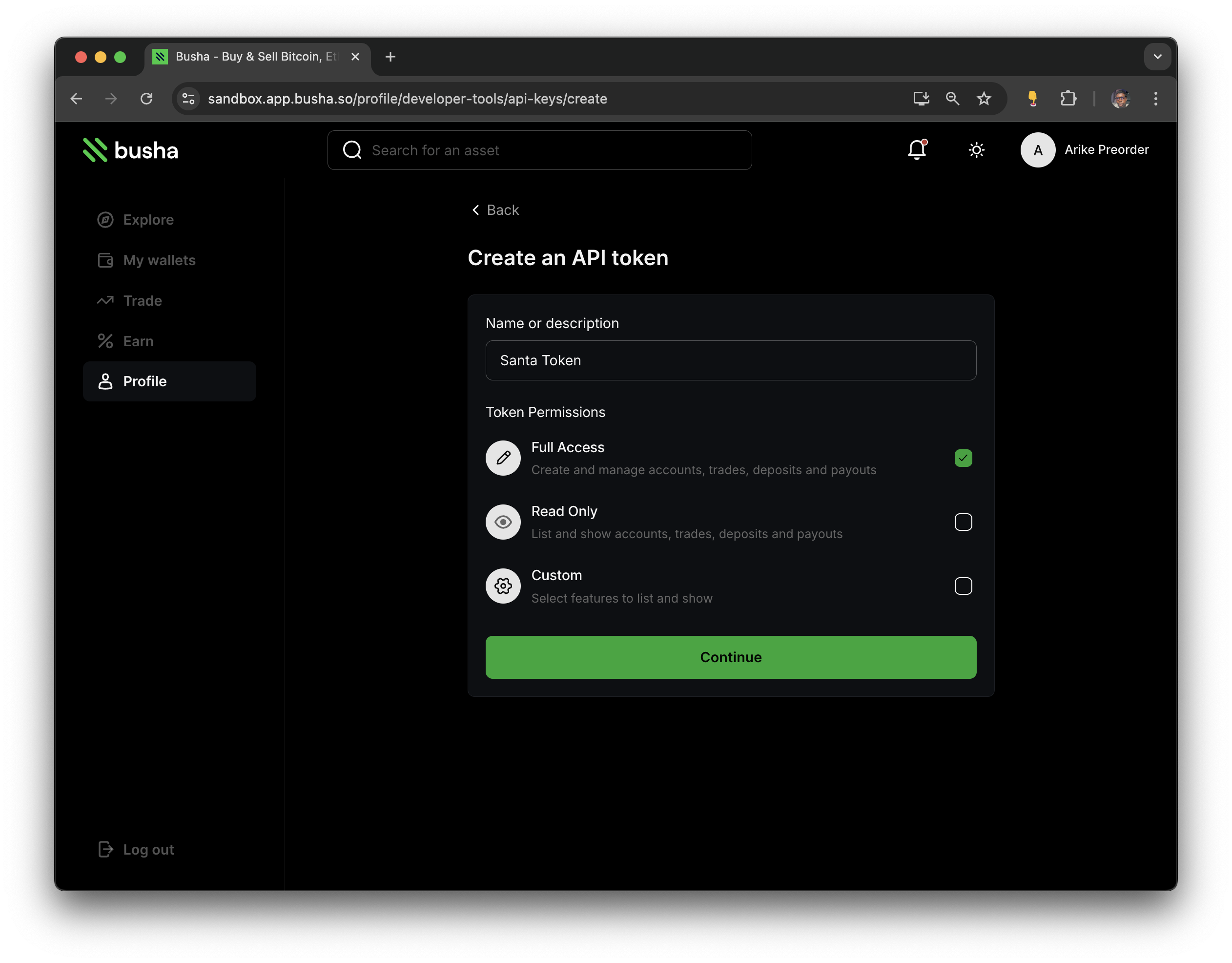Expand the browser profile dropdown chevron
This screenshot has width=1232, height=963.
coord(1157,57)
